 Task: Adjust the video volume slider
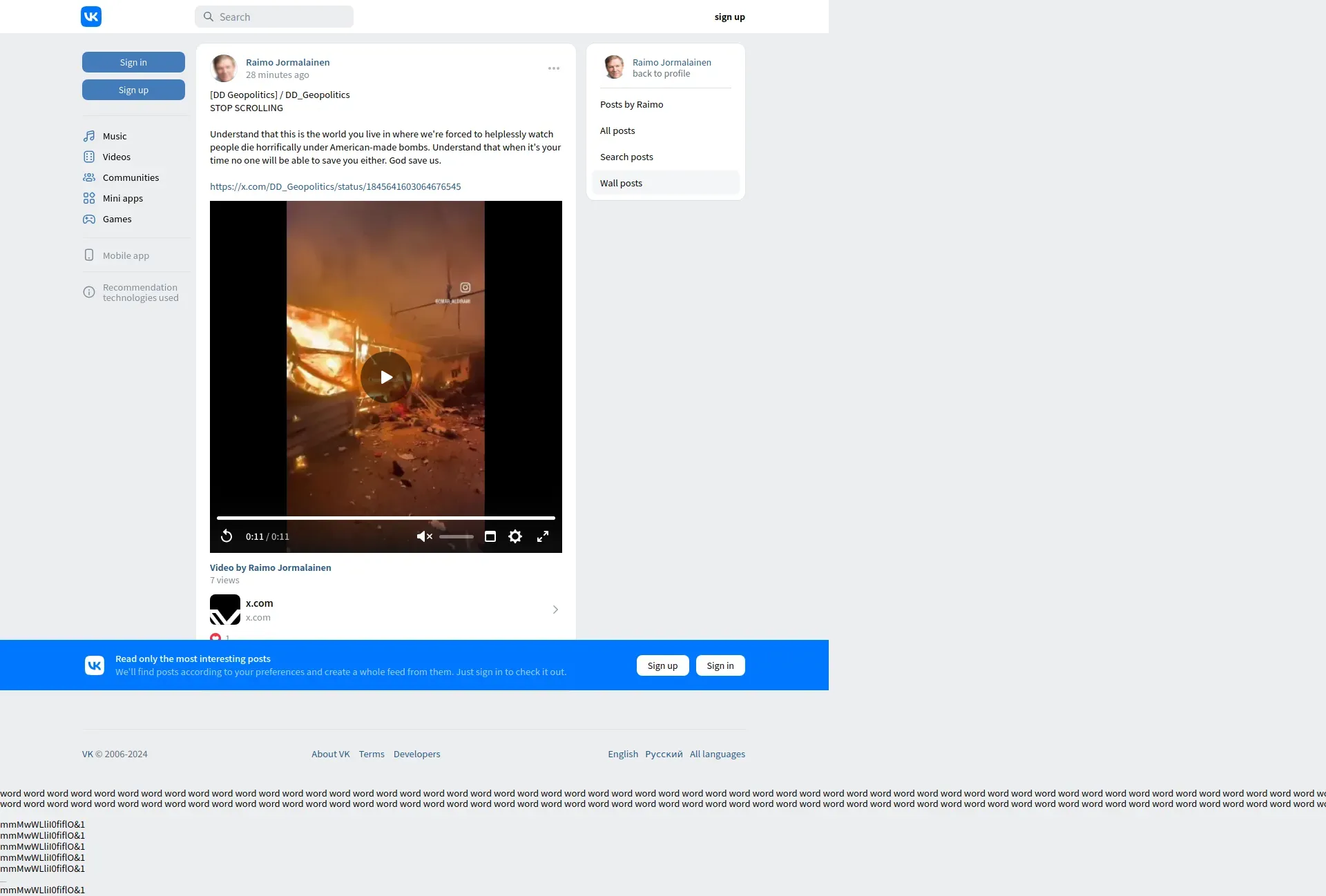tap(457, 536)
